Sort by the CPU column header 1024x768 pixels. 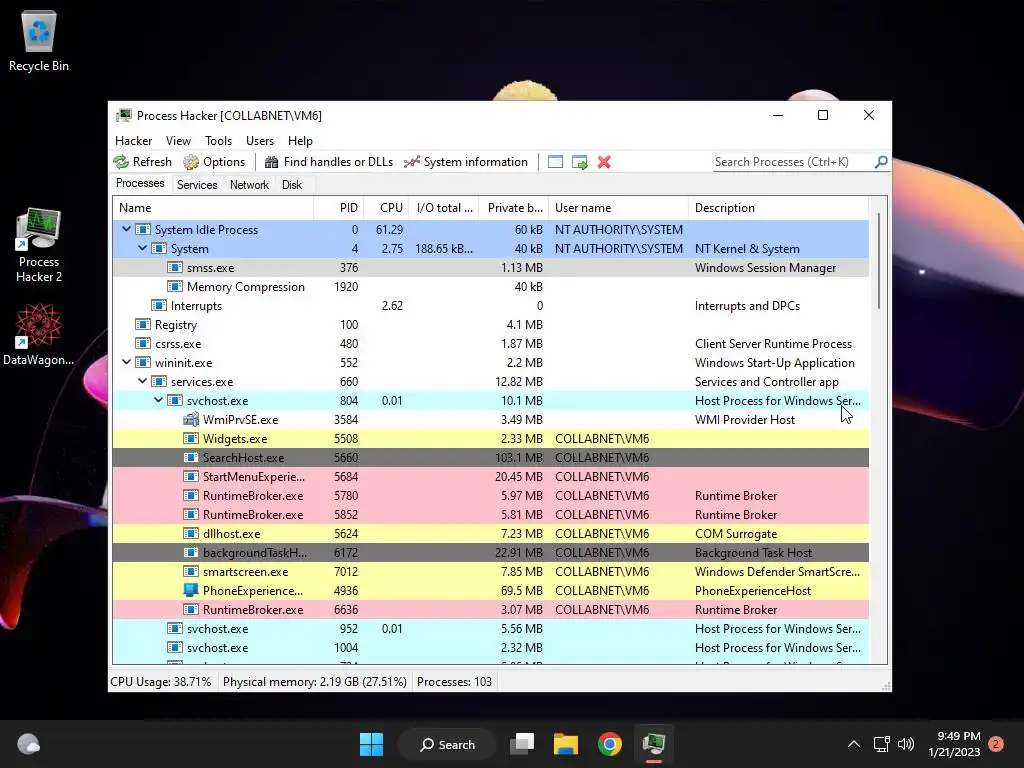coord(387,208)
